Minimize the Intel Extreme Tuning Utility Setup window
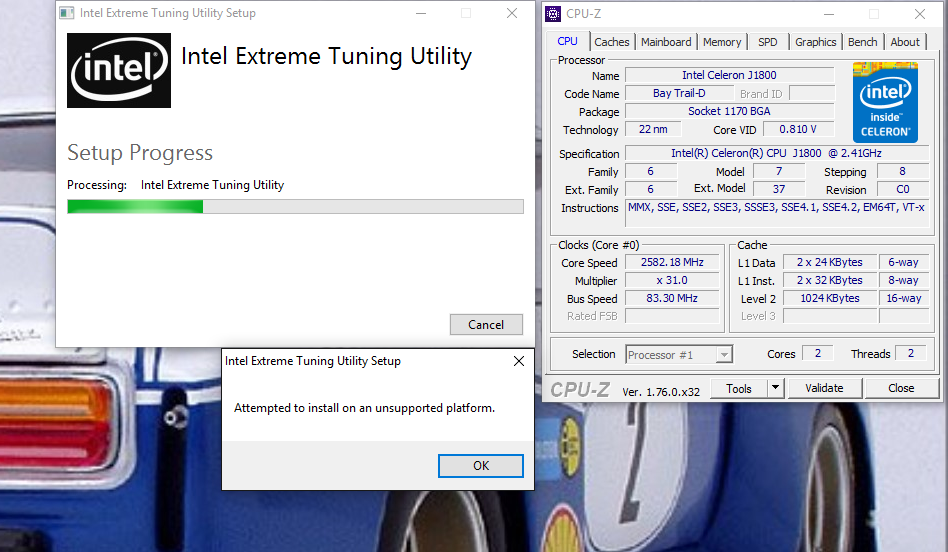The height and width of the screenshot is (552, 948). point(421,13)
